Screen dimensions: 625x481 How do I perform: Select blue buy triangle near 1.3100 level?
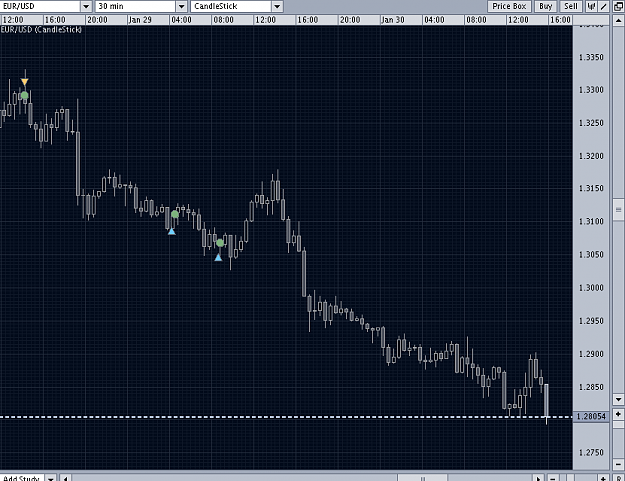171,232
